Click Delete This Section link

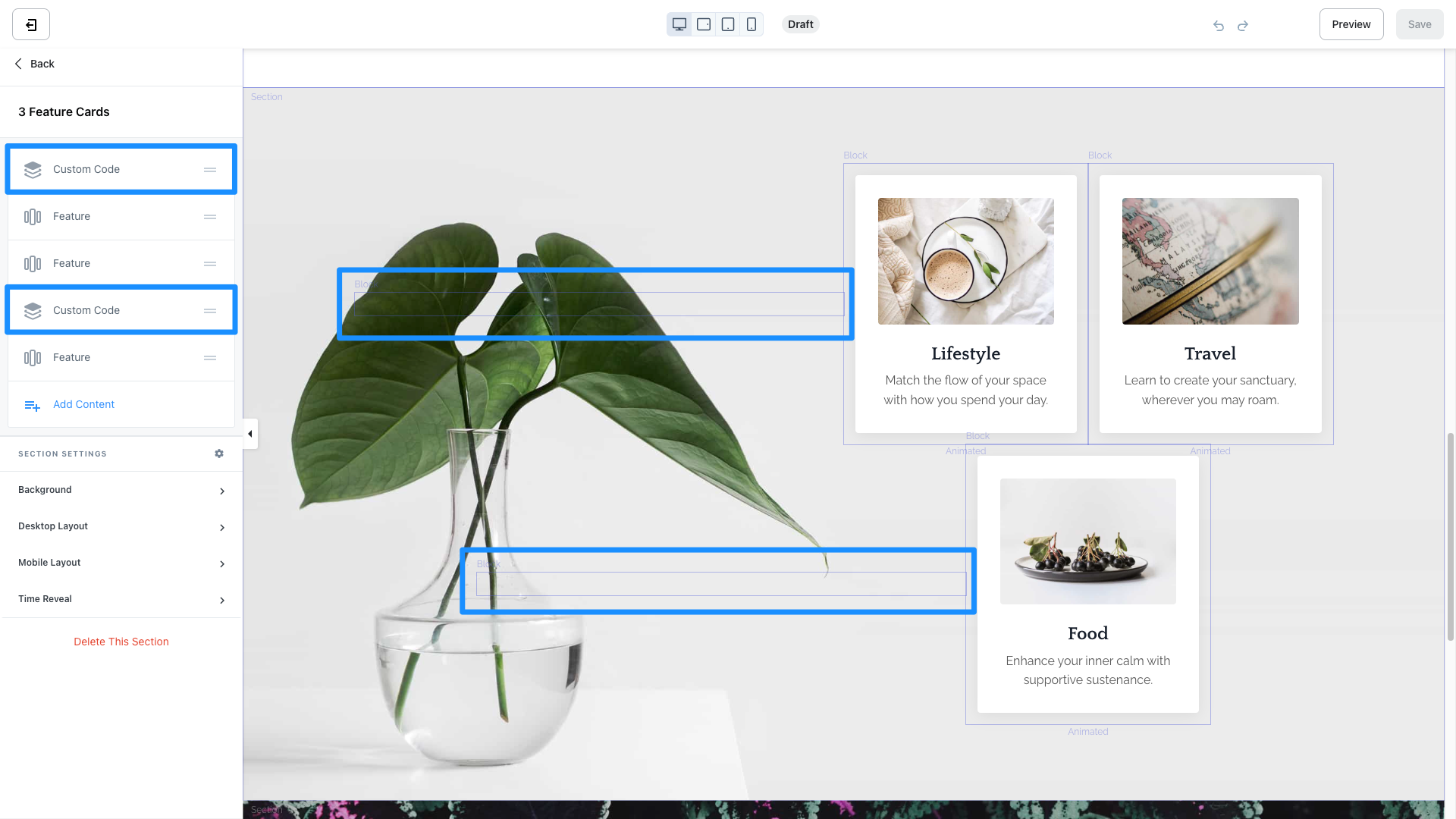[x=121, y=642]
